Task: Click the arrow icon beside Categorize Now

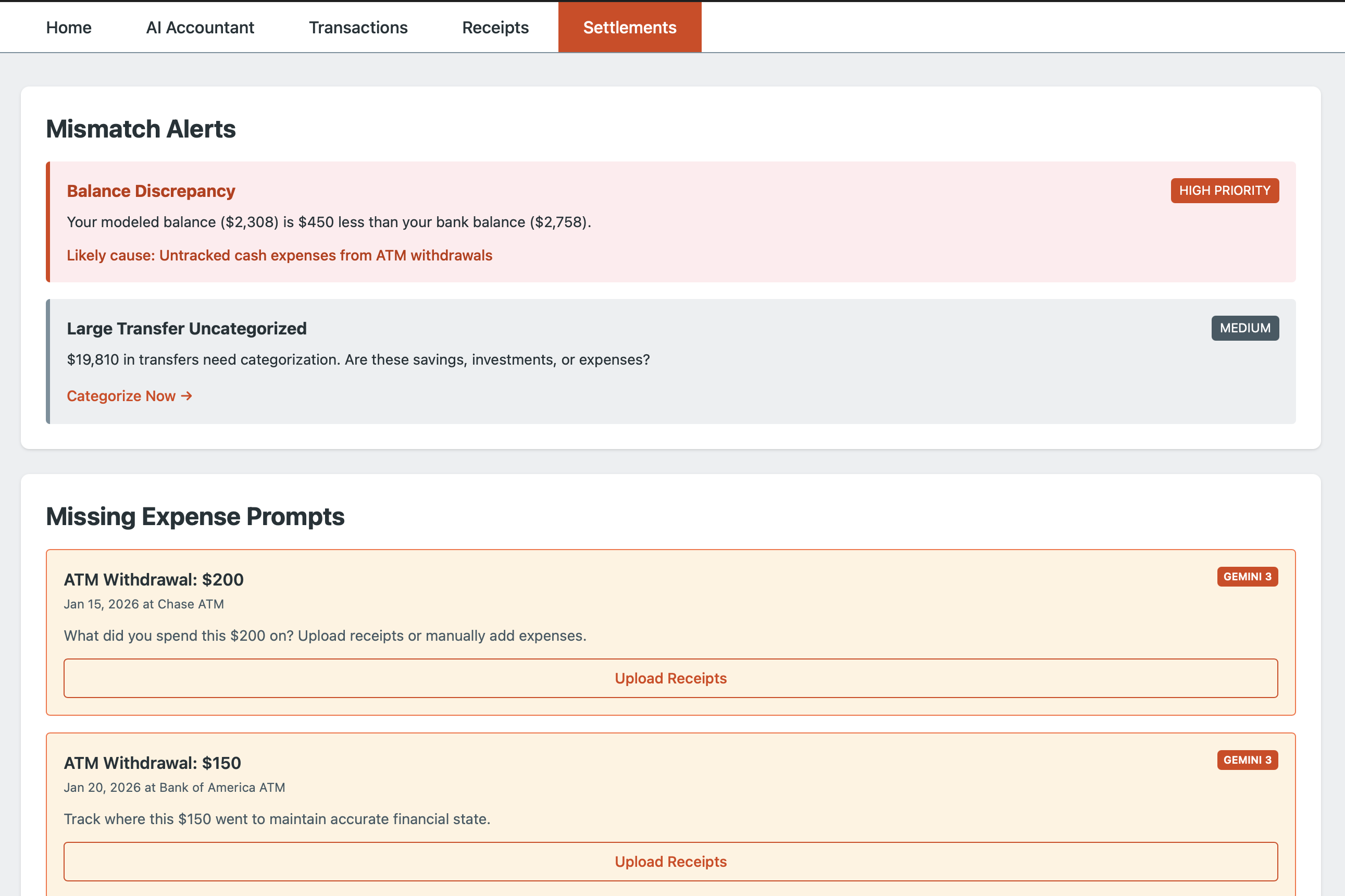Action: (187, 396)
